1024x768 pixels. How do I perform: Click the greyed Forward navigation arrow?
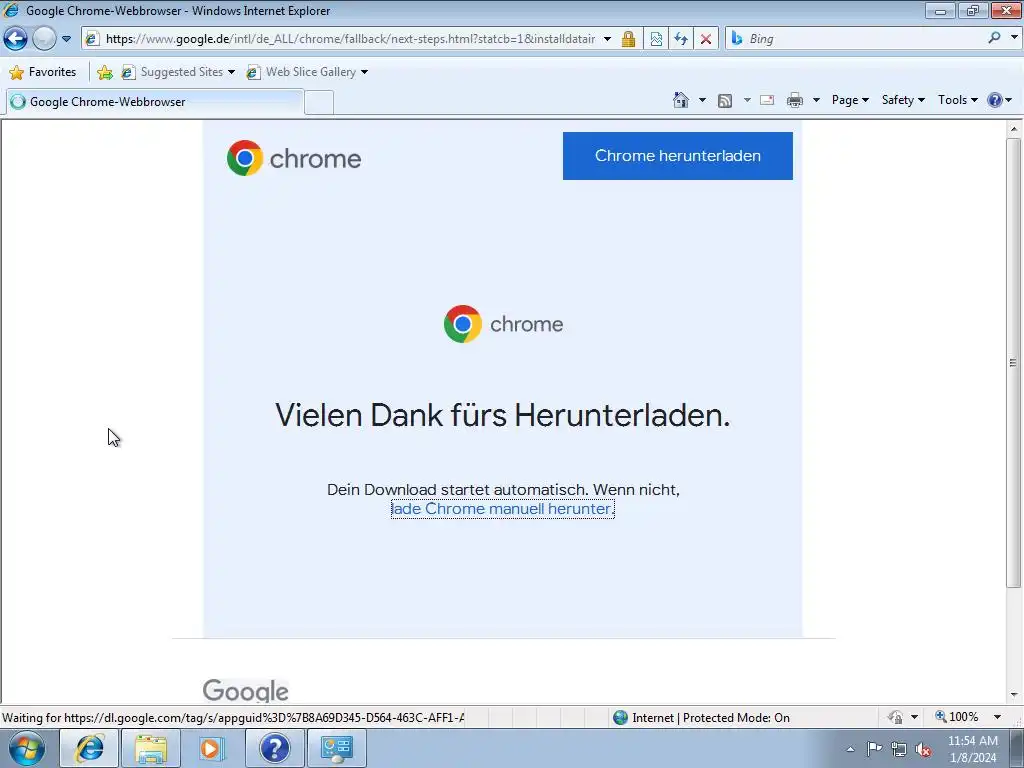point(44,39)
